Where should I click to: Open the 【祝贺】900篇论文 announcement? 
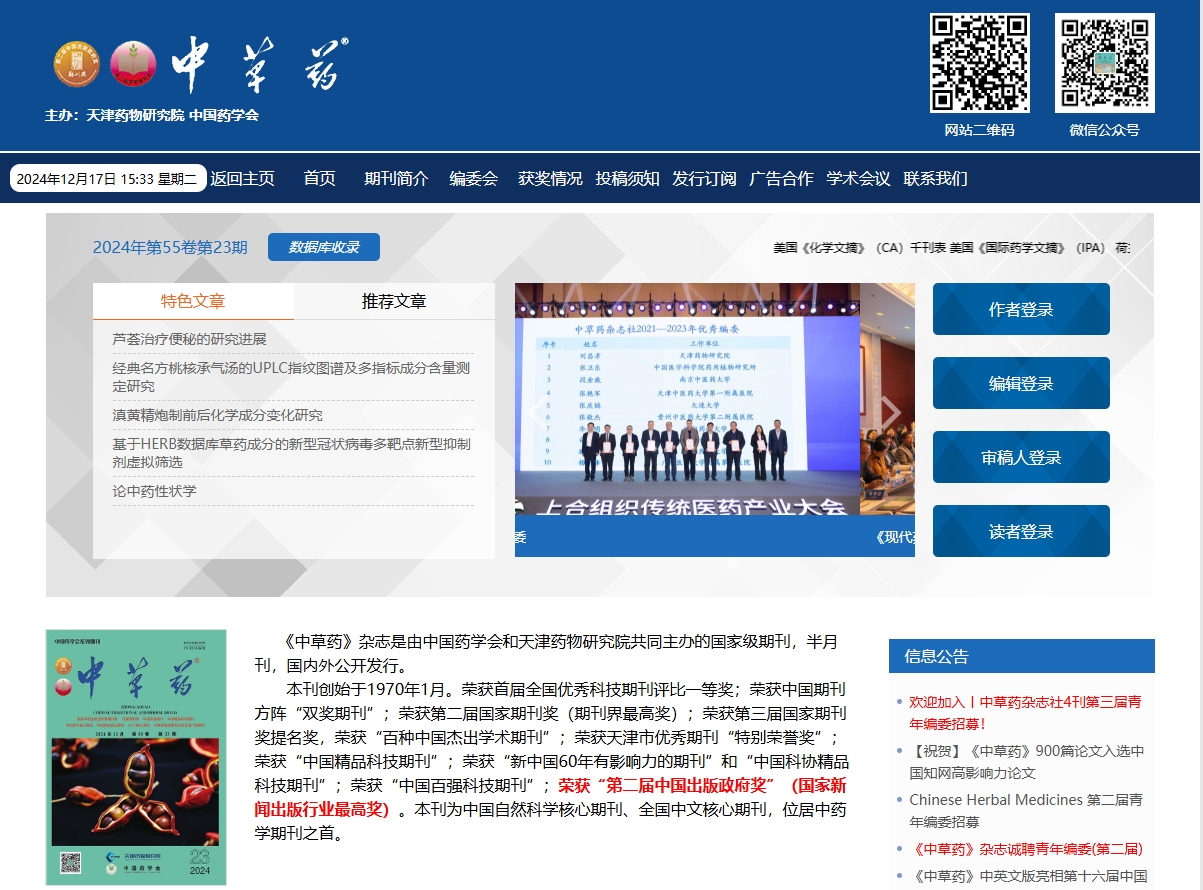click(x=1027, y=761)
